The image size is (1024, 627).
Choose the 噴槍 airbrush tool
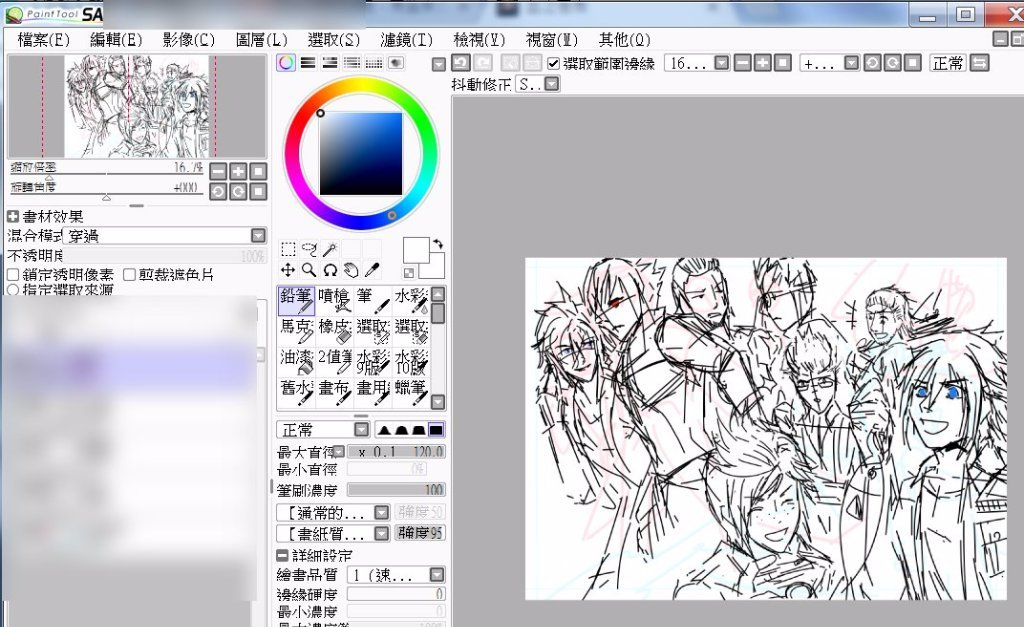[x=334, y=301]
